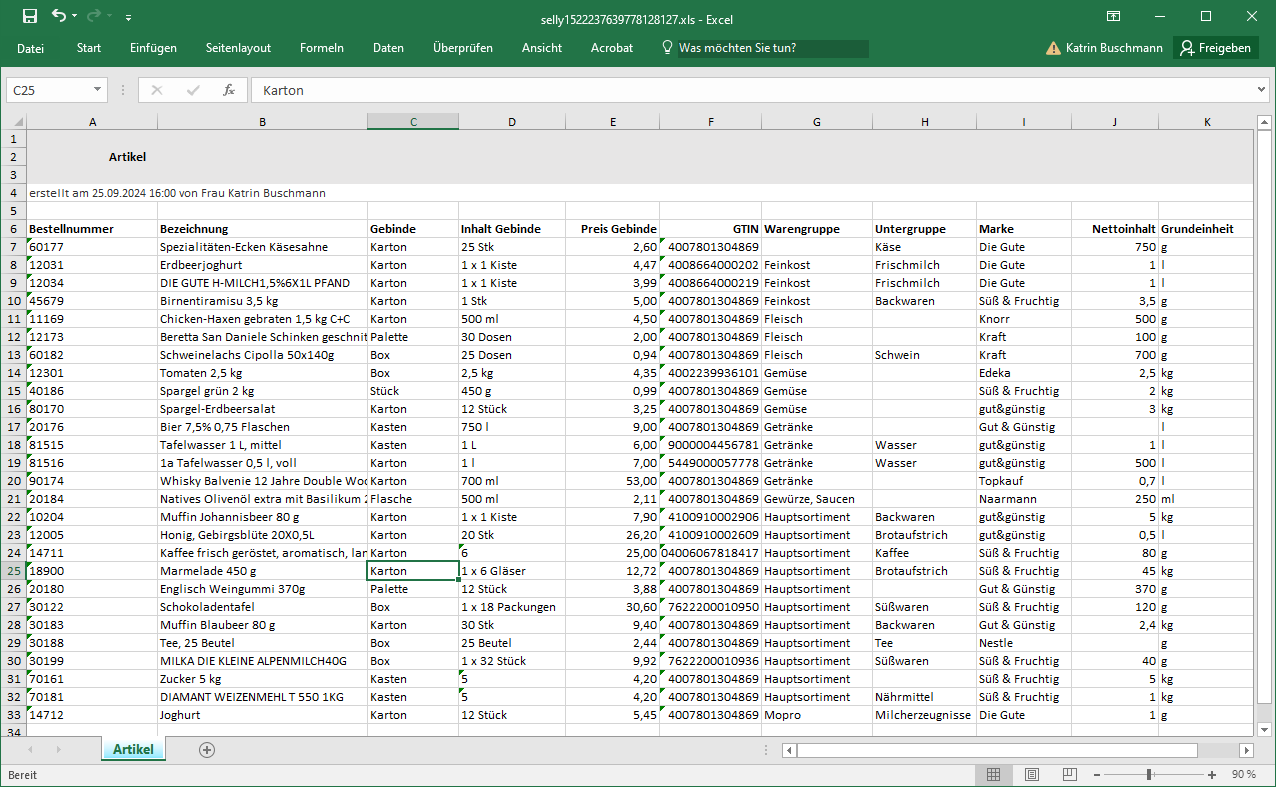The image size is (1276, 787).
Task: Click the Katrin Buschmann account name
Action: tap(1114, 48)
